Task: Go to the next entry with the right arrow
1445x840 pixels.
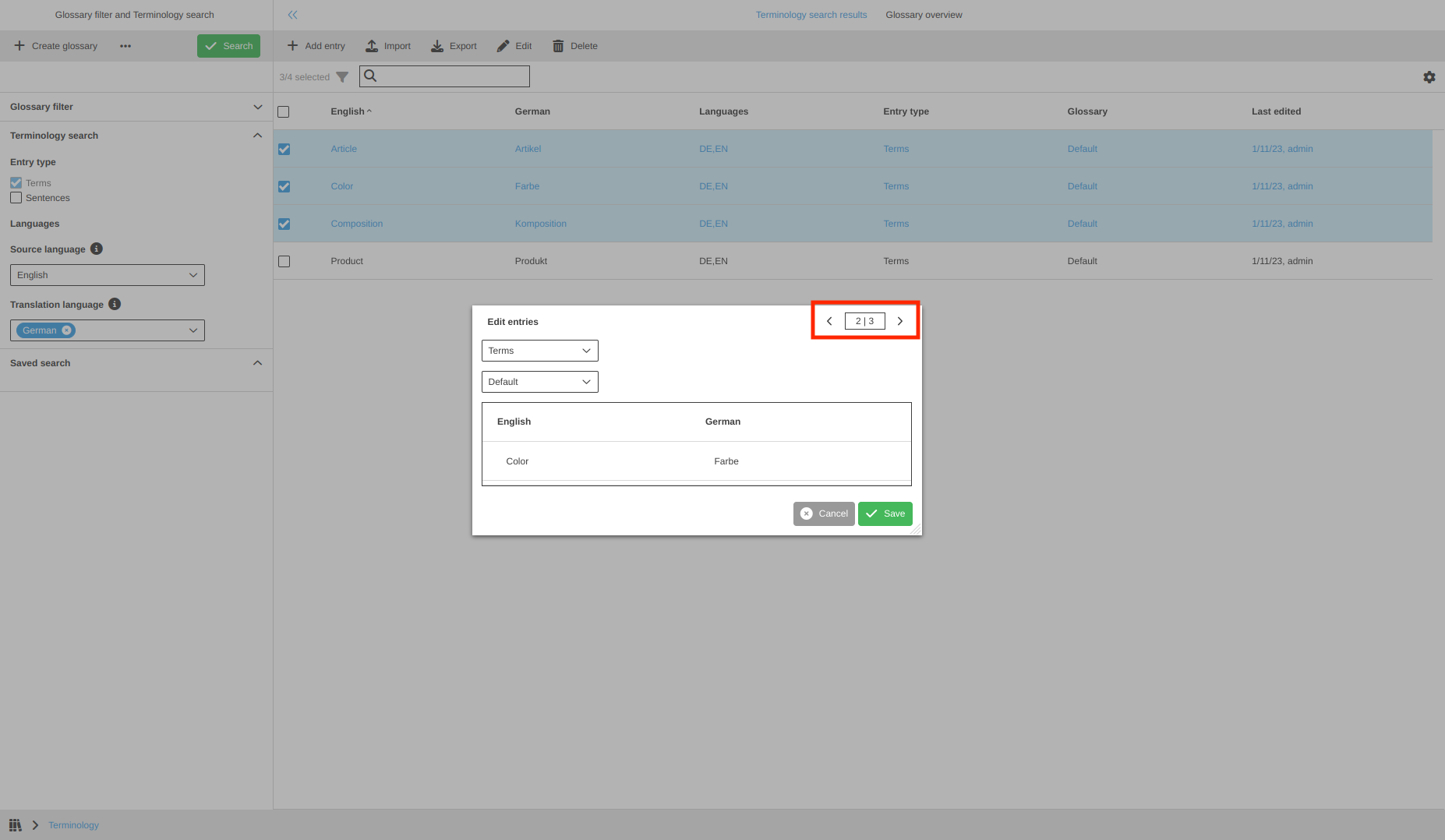Action: tap(900, 320)
